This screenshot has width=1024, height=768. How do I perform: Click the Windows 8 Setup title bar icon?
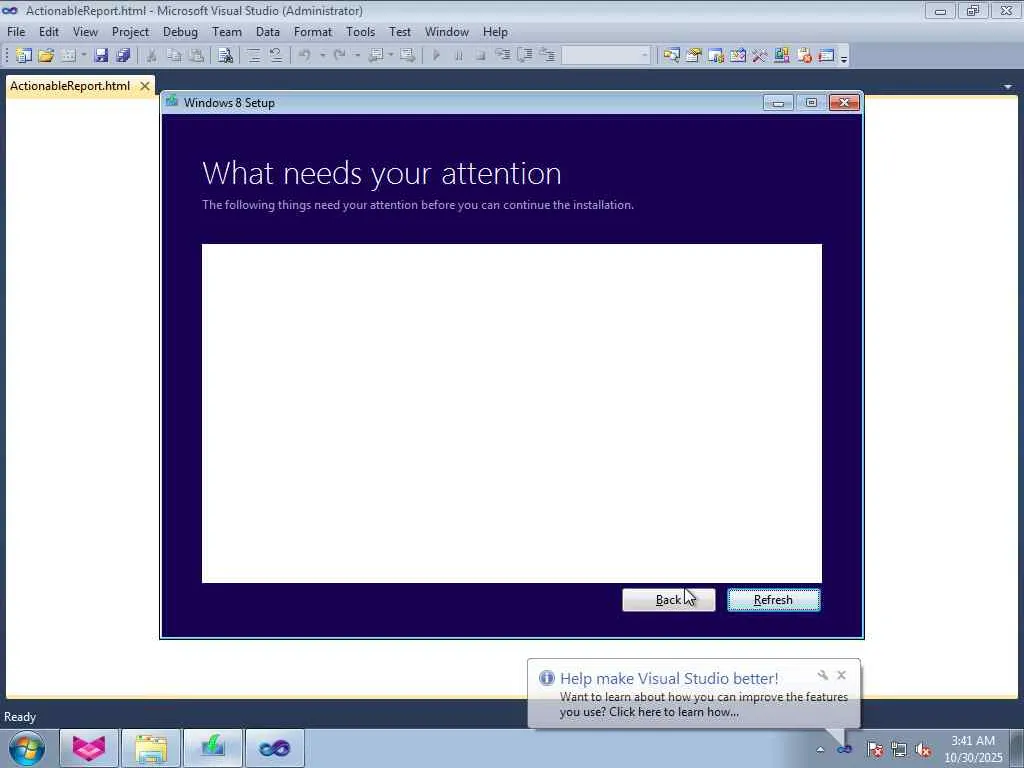point(172,102)
